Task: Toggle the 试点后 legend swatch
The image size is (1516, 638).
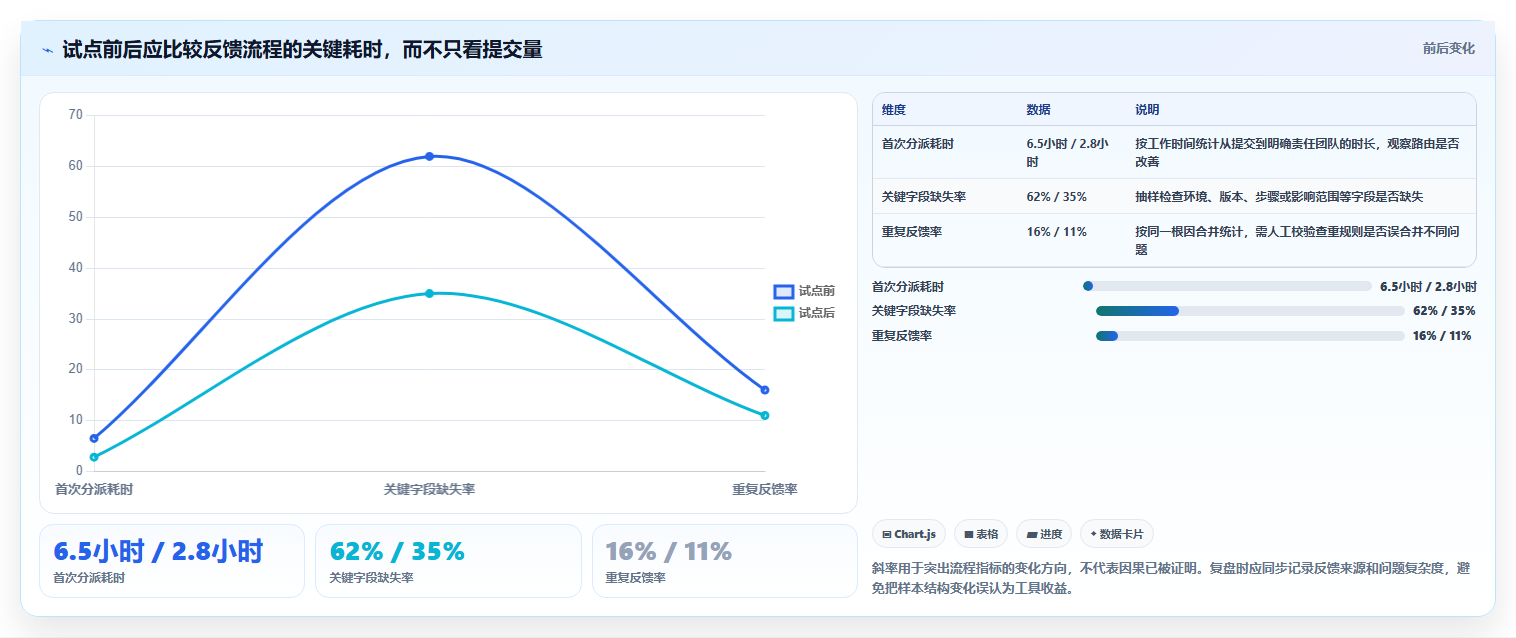Action: point(784,313)
